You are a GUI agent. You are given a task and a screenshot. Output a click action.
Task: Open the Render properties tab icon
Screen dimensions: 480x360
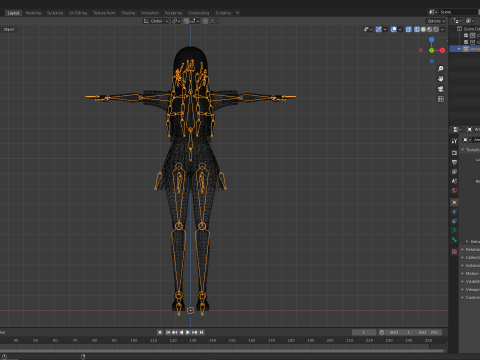point(454,153)
